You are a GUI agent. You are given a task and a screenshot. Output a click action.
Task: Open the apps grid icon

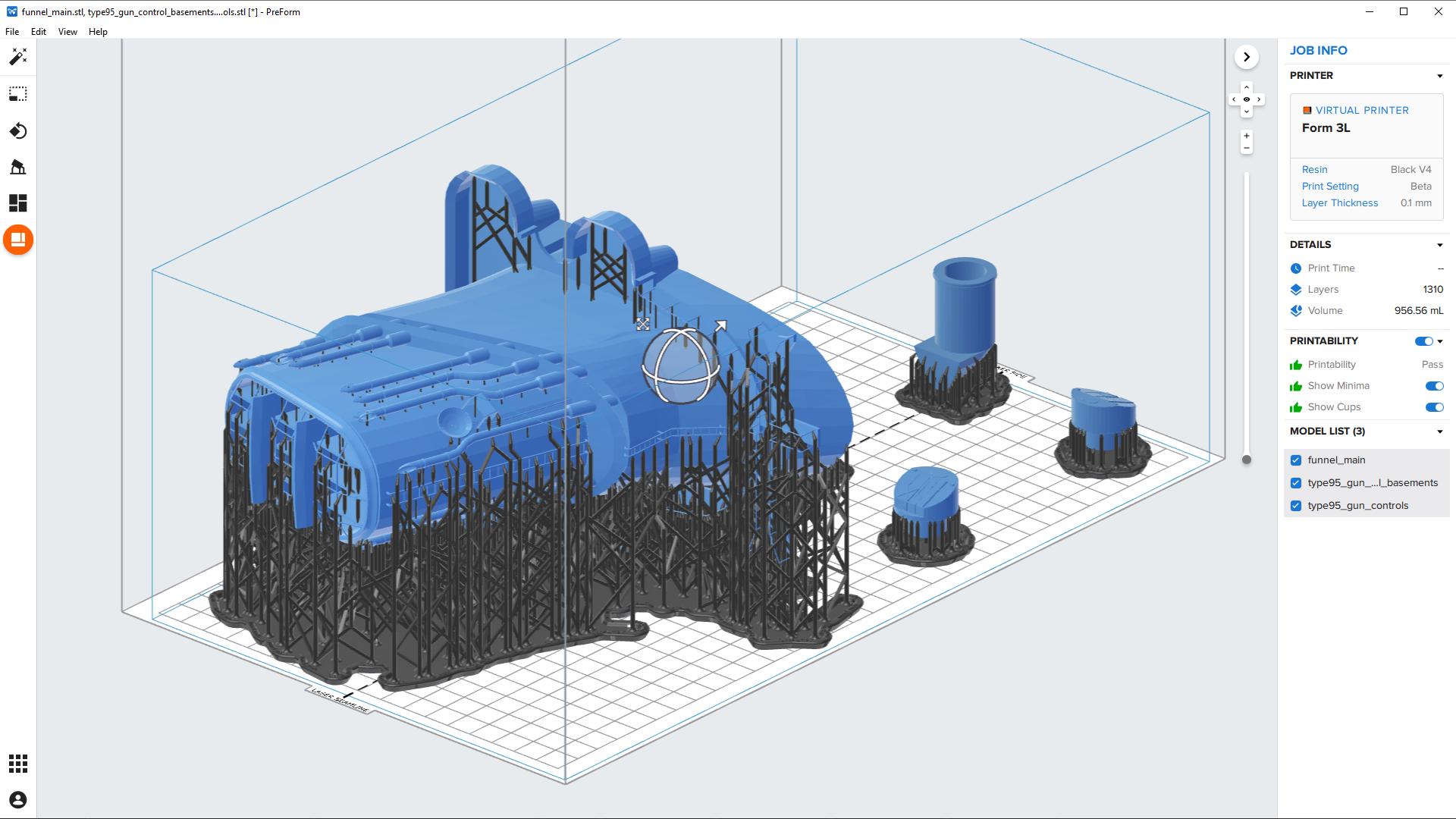[18, 764]
